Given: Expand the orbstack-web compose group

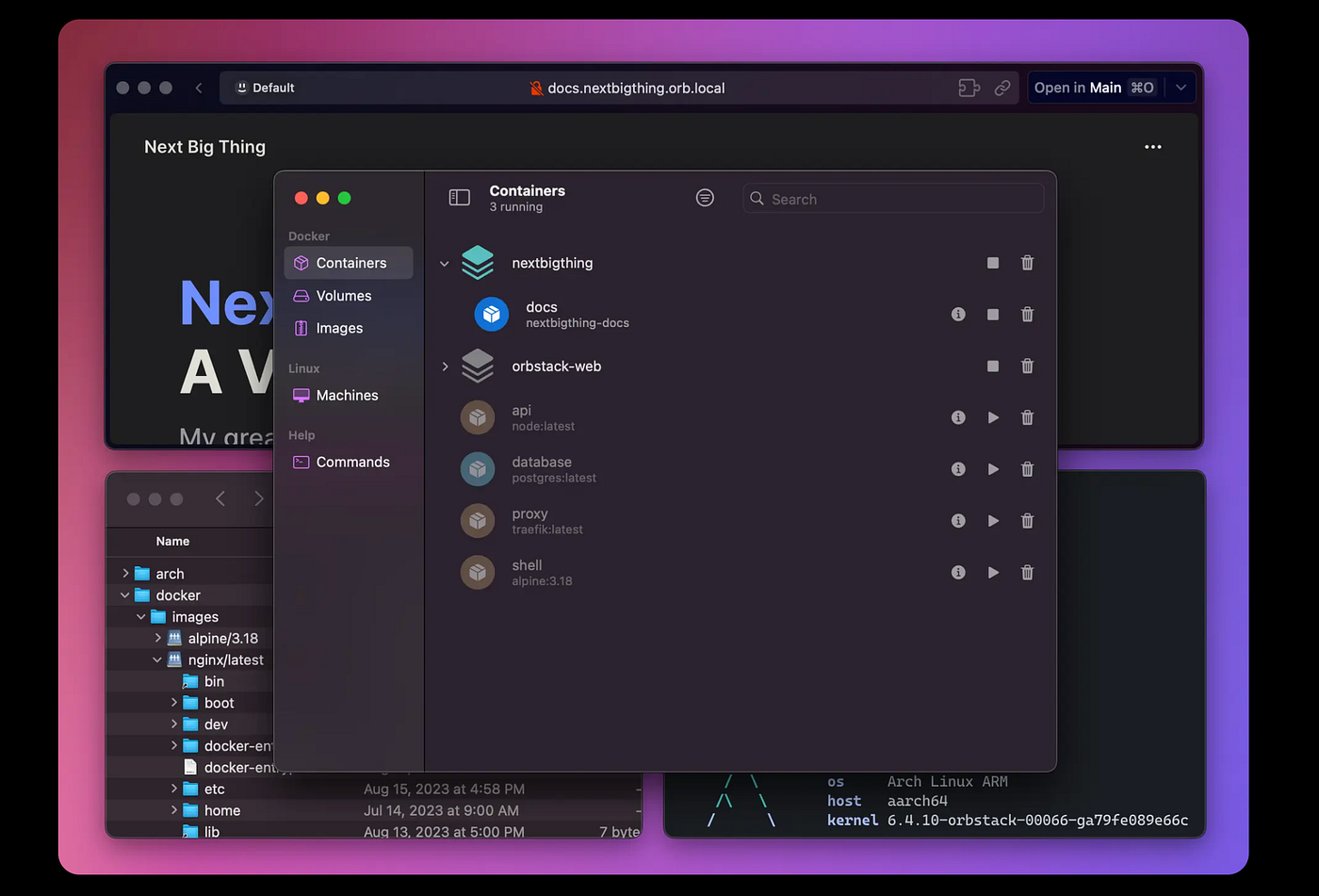Looking at the screenshot, I should pos(445,367).
